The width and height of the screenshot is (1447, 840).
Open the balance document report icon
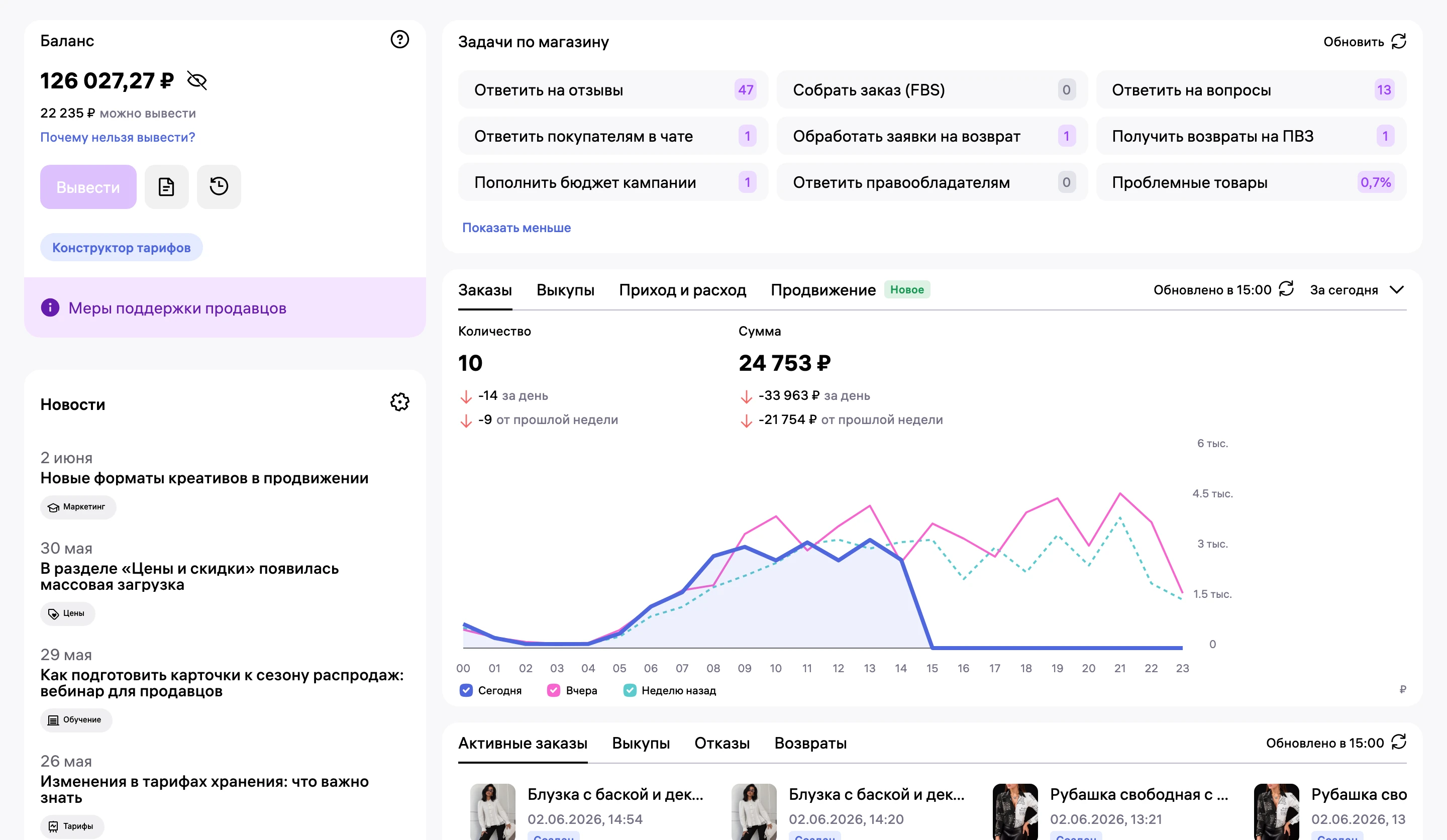[166, 186]
